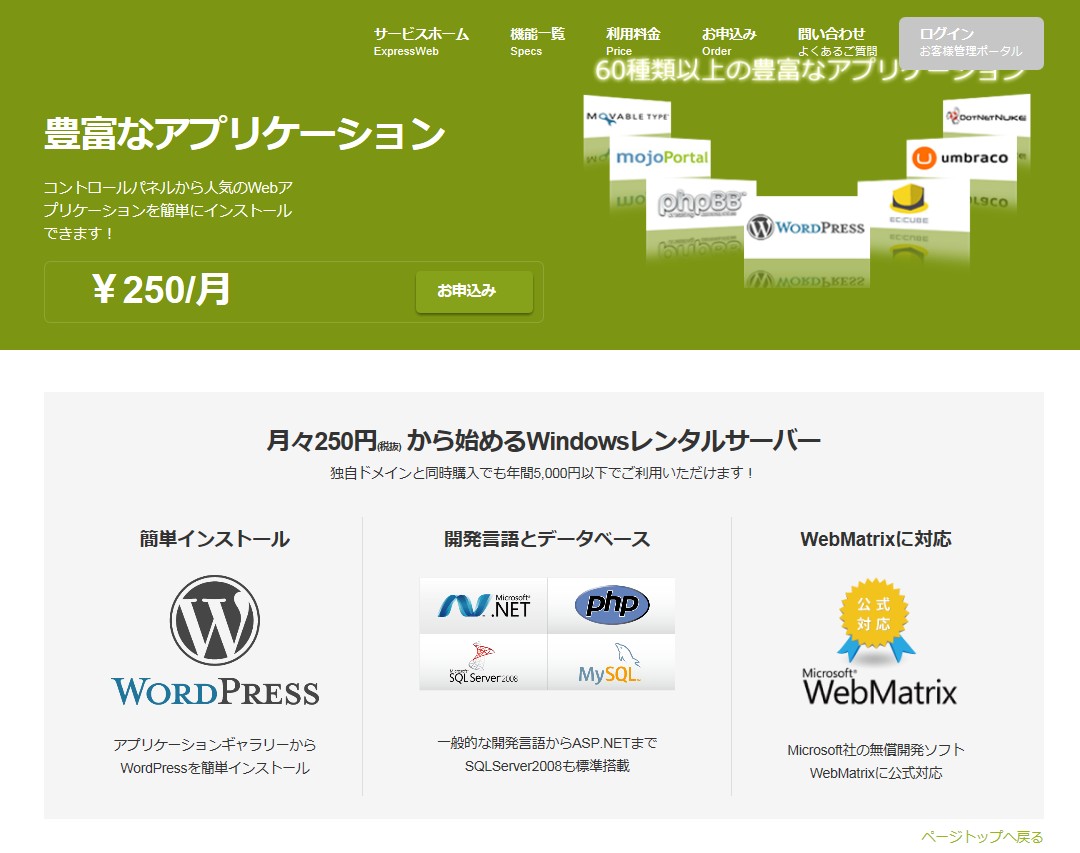This screenshot has height=853, width=1080.
Task: Click the アプリケーションギャラリーから text line
Action: 215,745
